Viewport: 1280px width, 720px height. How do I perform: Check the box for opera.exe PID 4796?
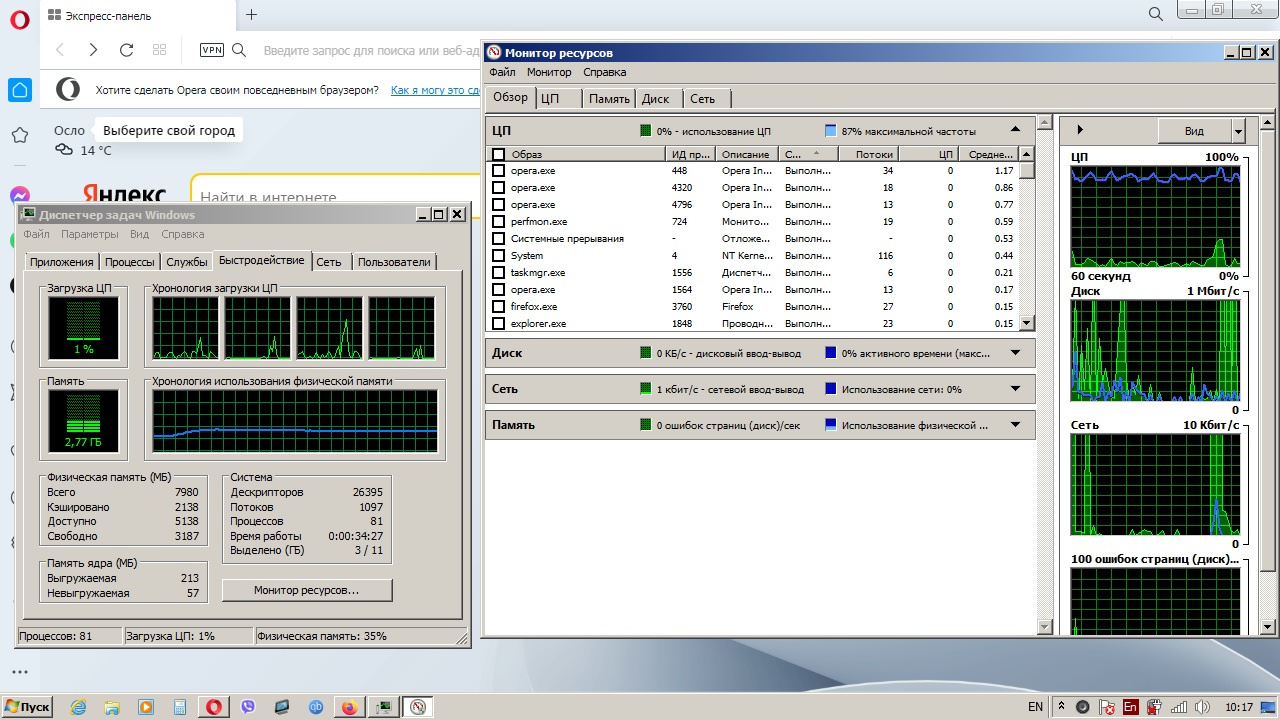(499, 205)
